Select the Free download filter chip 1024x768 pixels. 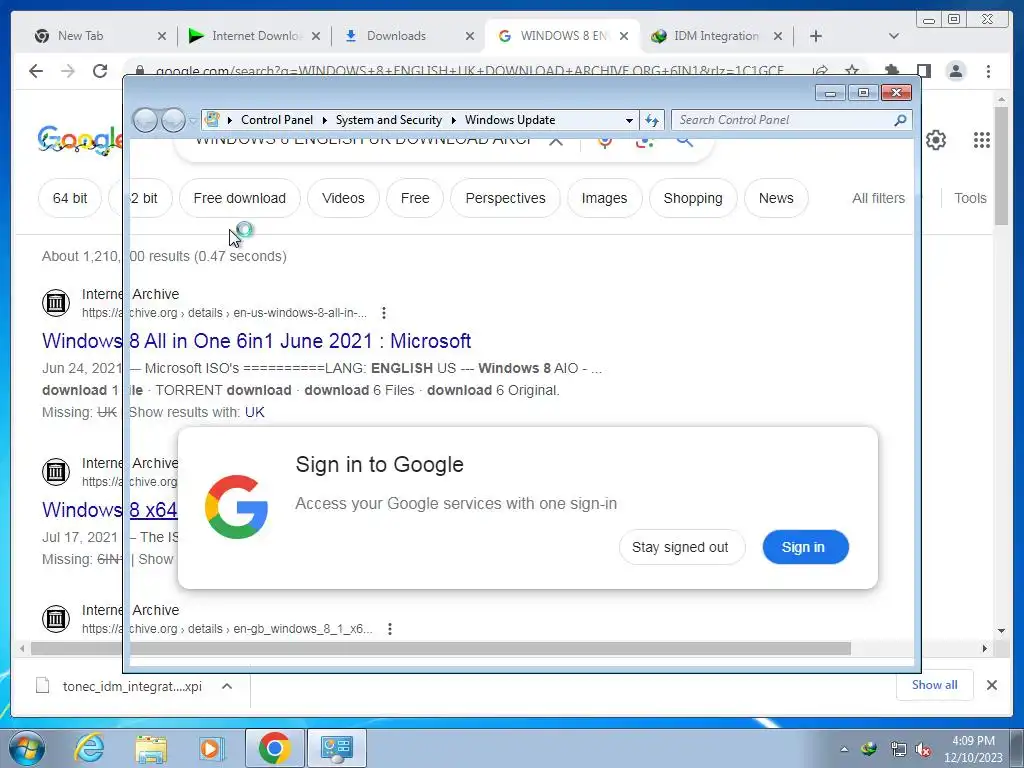[x=240, y=198]
